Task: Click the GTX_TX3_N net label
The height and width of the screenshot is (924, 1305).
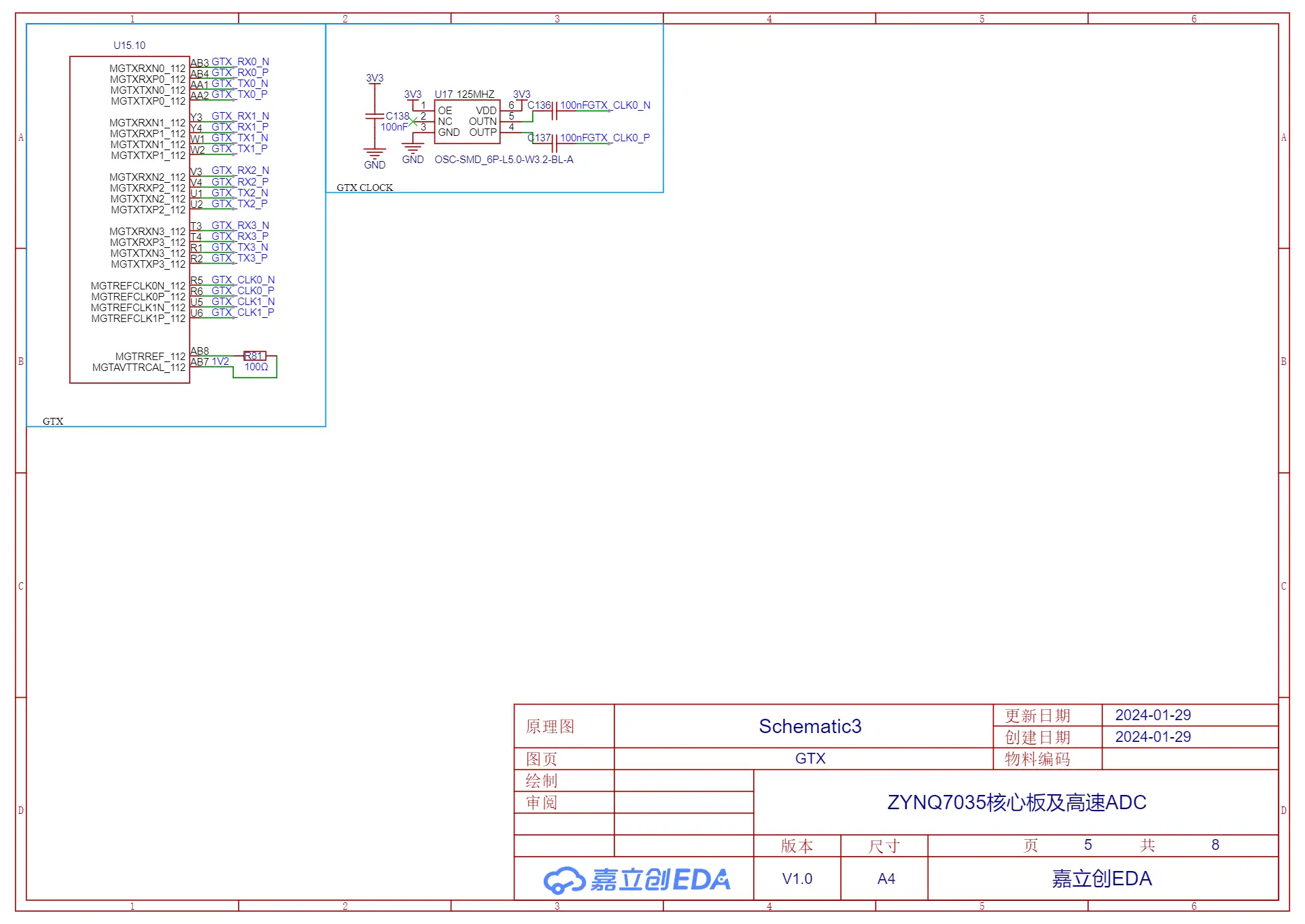Action: click(240, 247)
